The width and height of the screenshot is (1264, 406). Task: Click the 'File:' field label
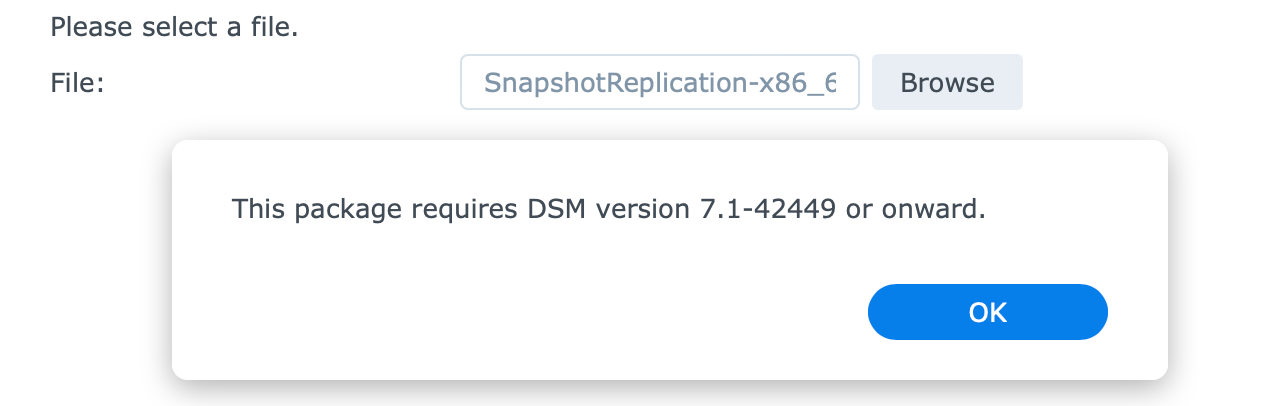pyautogui.click(x=77, y=82)
